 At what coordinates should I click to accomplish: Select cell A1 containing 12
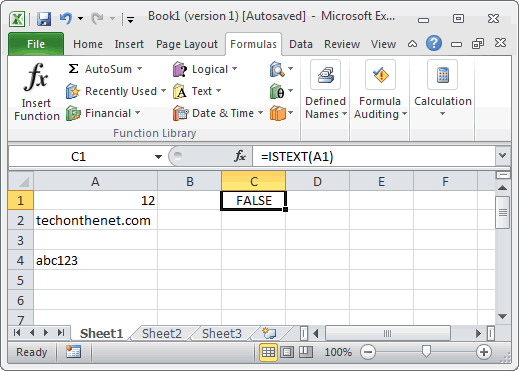(95, 200)
